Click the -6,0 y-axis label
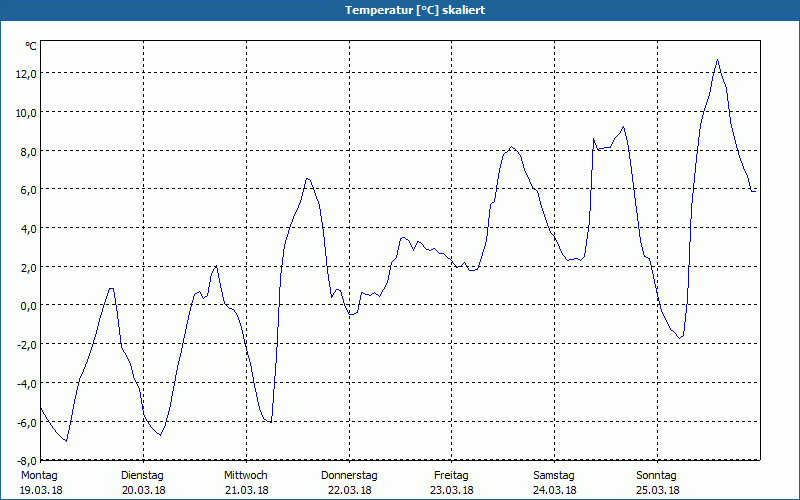The width and height of the screenshot is (800, 500). [x=27, y=422]
